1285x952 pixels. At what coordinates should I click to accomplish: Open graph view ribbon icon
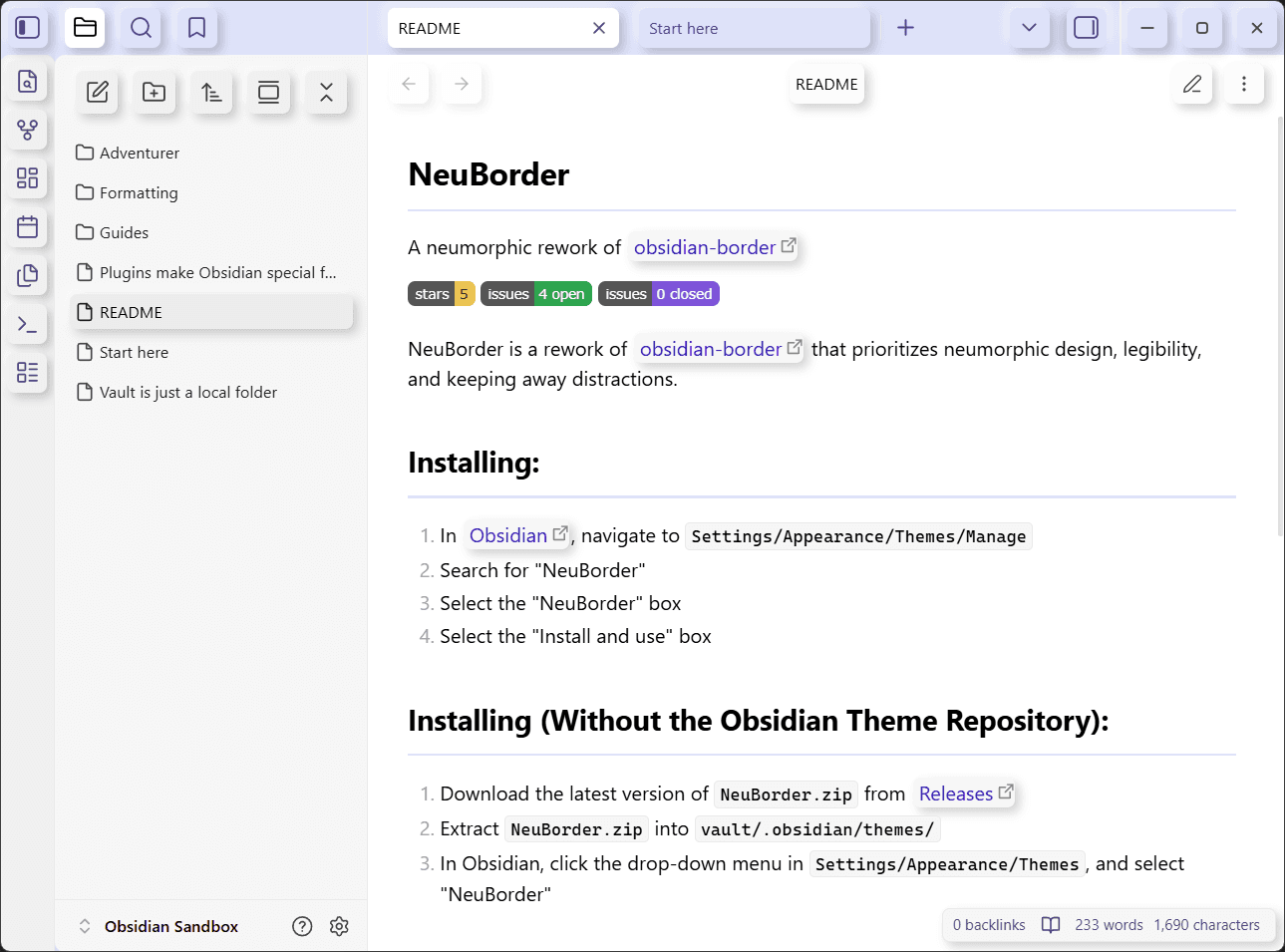point(28,130)
